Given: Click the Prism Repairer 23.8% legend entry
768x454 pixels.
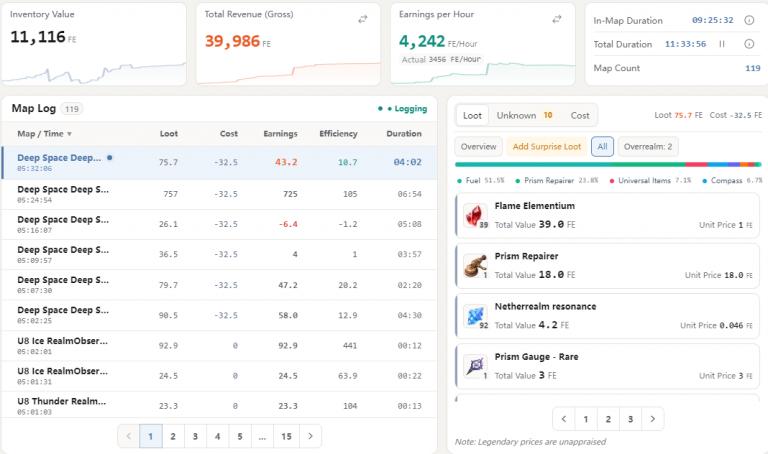Looking at the screenshot, I should [557, 181].
